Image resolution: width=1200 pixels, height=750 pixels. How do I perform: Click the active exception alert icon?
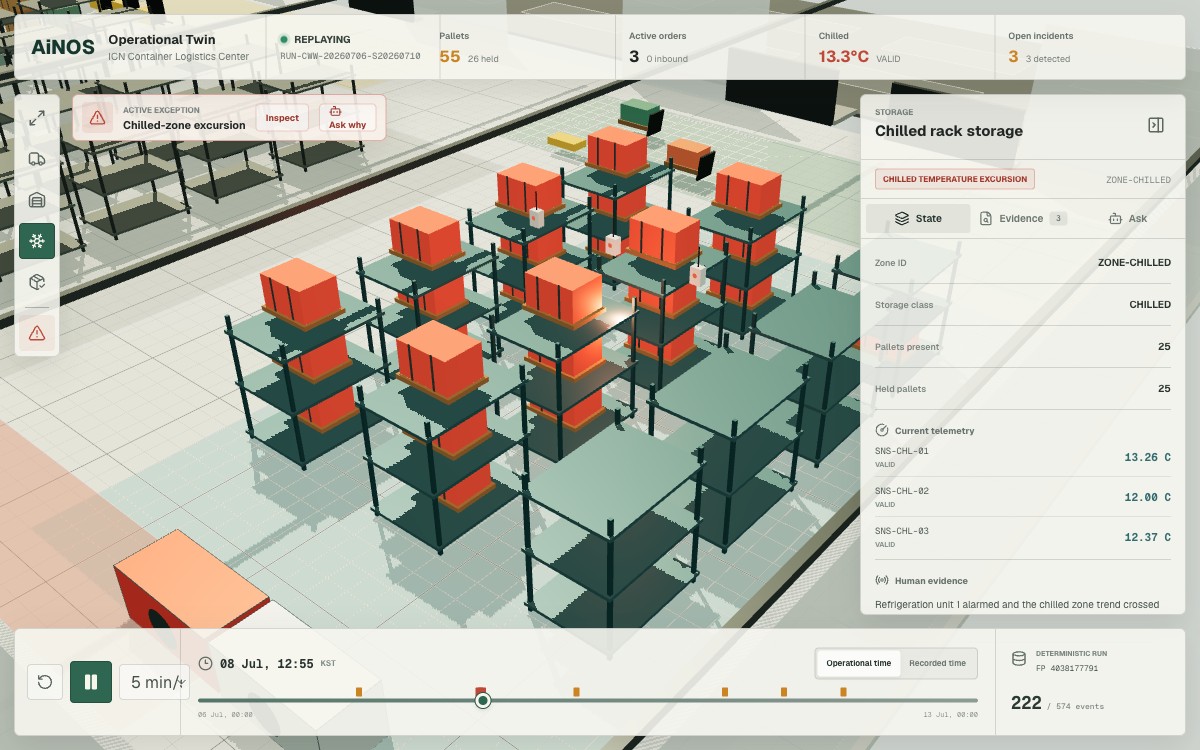(97, 118)
